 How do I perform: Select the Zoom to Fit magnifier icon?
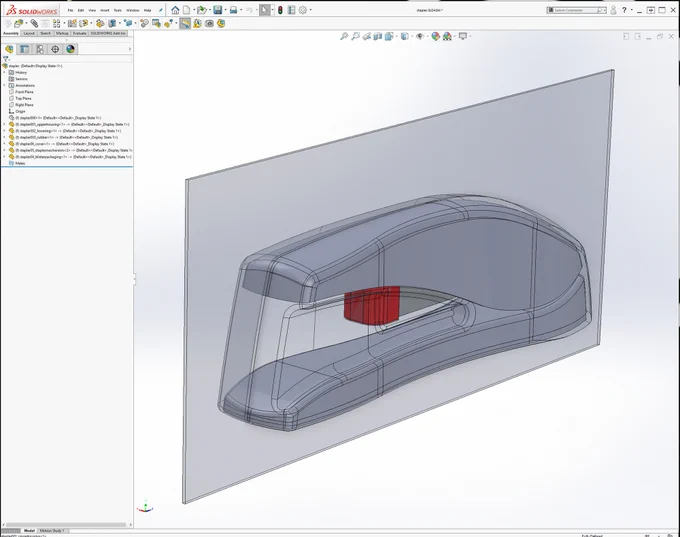coord(344,36)
